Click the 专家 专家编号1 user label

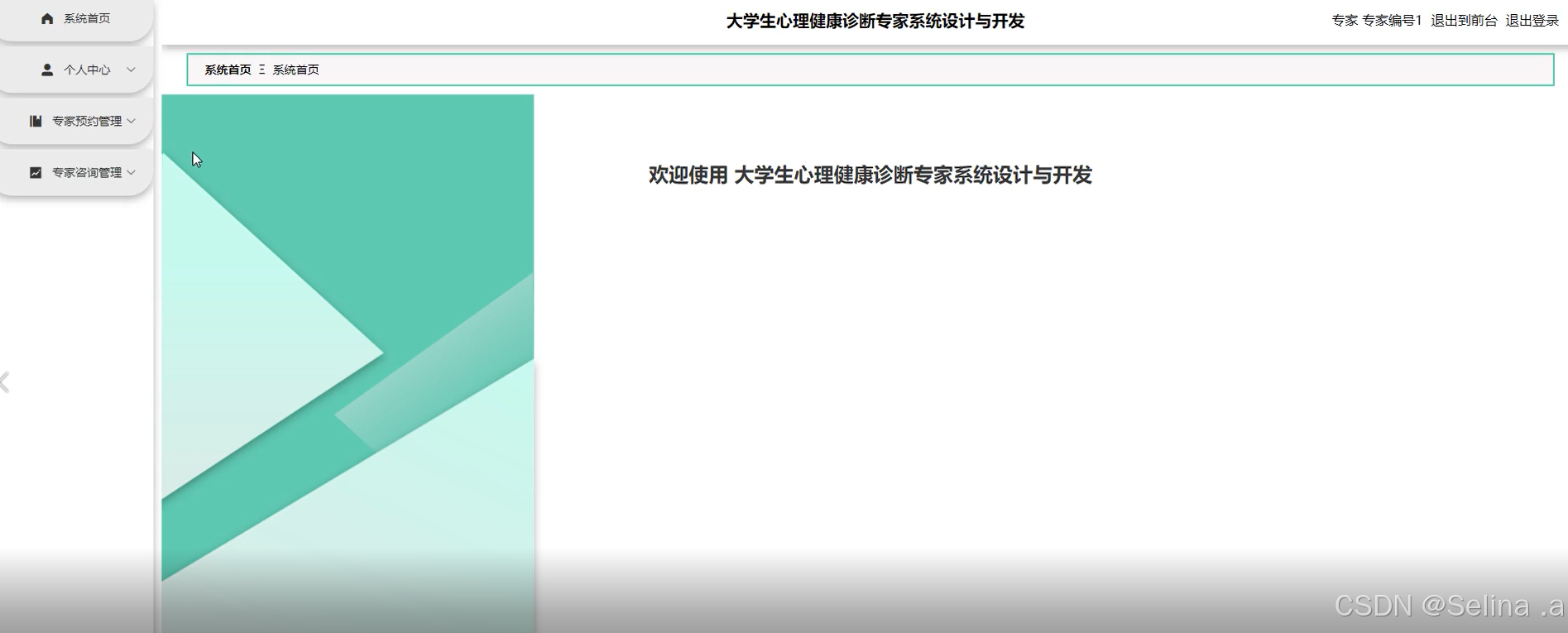(x=1377, y=21)
